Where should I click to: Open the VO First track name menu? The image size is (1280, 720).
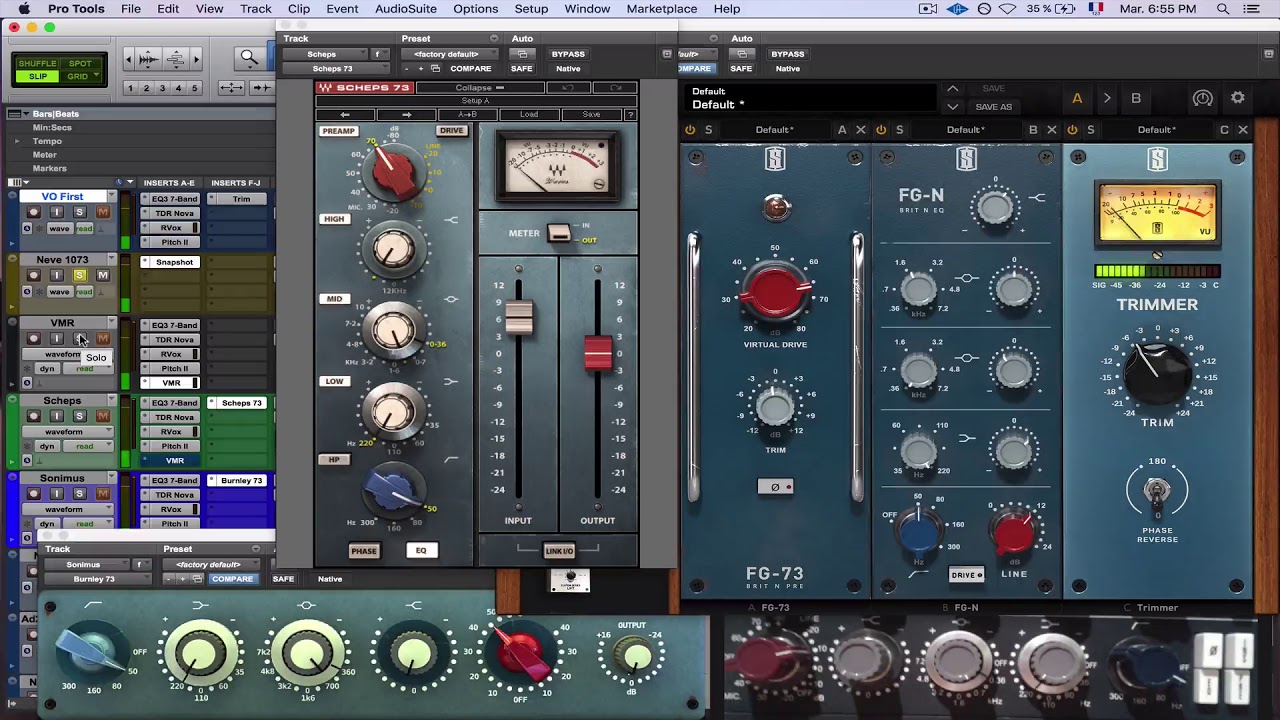[x=112, y=197]
